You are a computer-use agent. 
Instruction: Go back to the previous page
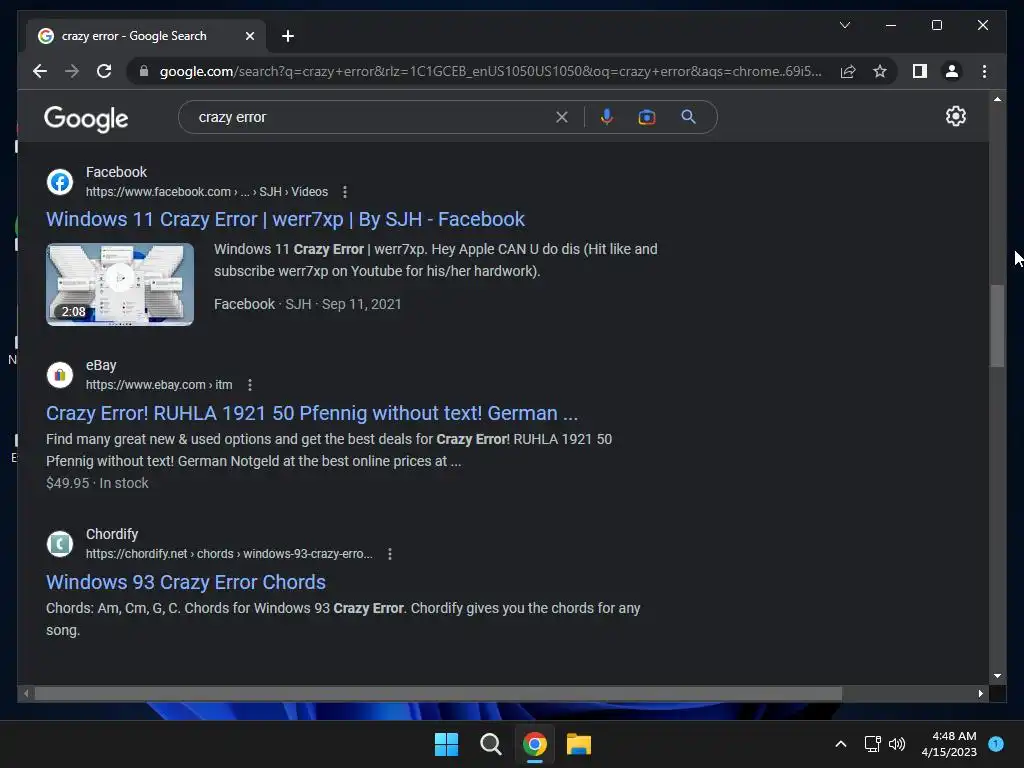(x=40, y=71)
